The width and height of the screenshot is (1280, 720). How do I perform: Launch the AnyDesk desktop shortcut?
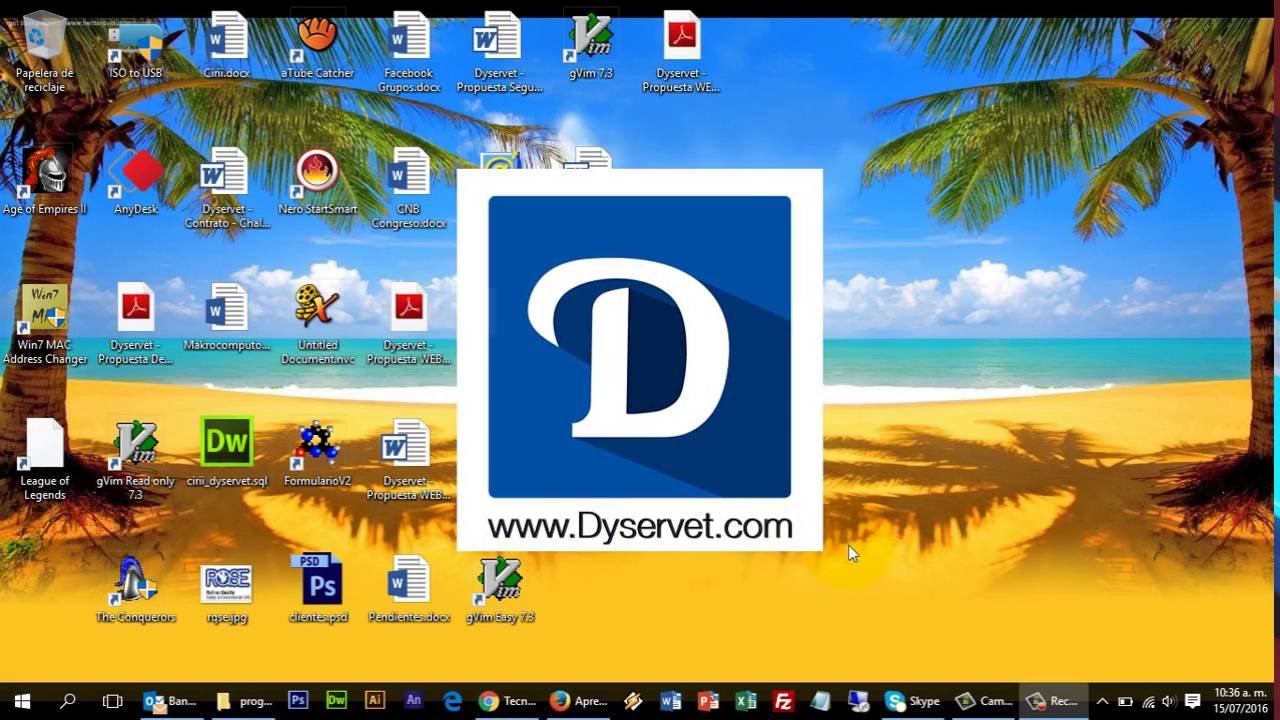click(x=136, y=183)
